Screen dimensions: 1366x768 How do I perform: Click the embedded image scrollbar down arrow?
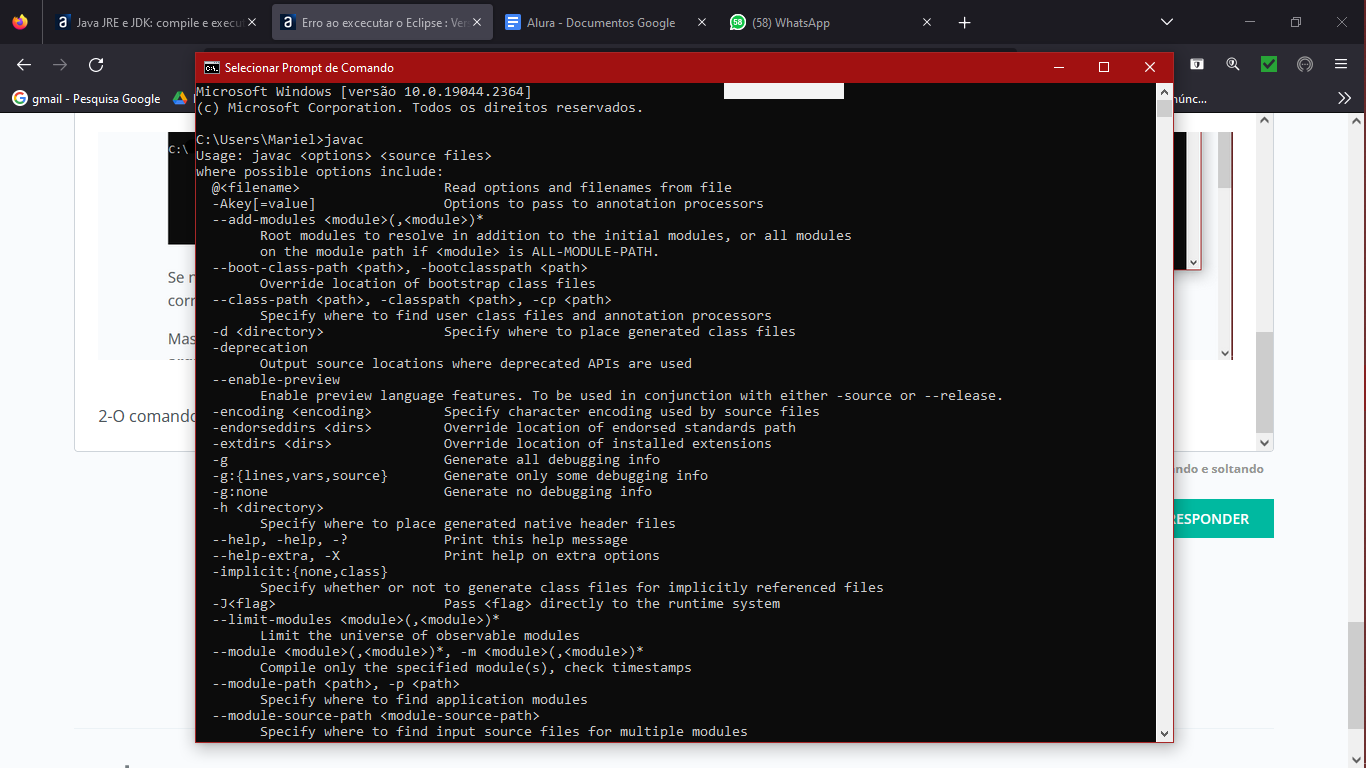[x=1225, y=353]
